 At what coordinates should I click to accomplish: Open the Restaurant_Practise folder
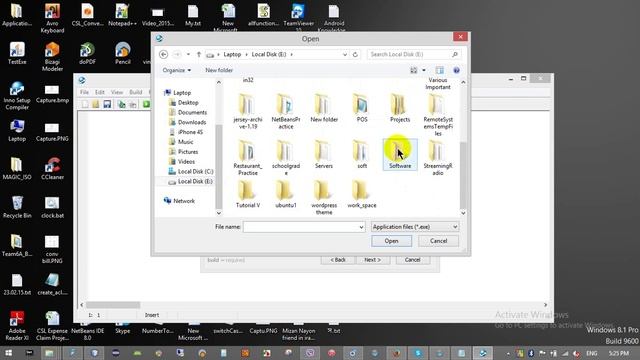pos(248,158)
